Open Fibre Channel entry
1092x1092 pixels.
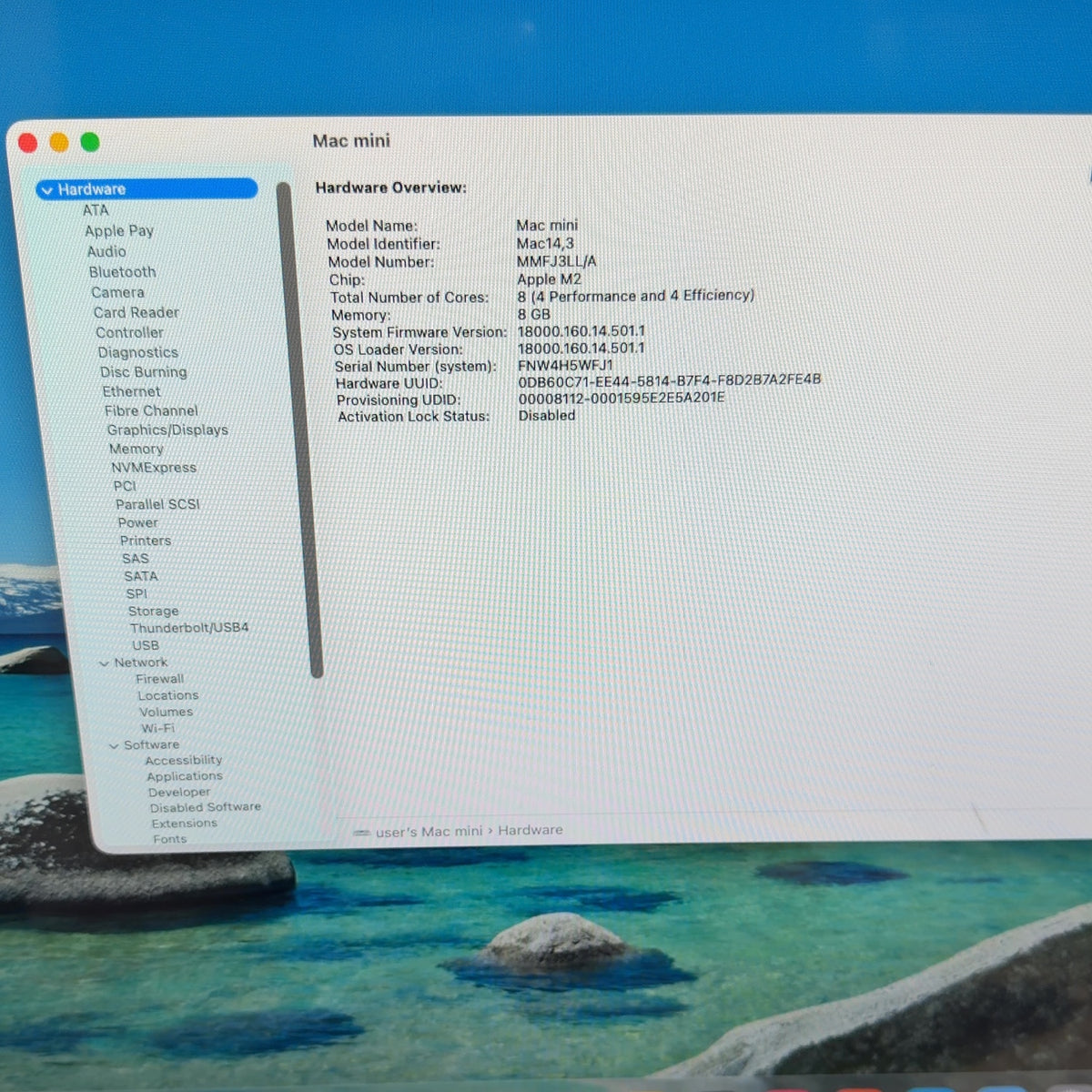(x=150, y=410)
